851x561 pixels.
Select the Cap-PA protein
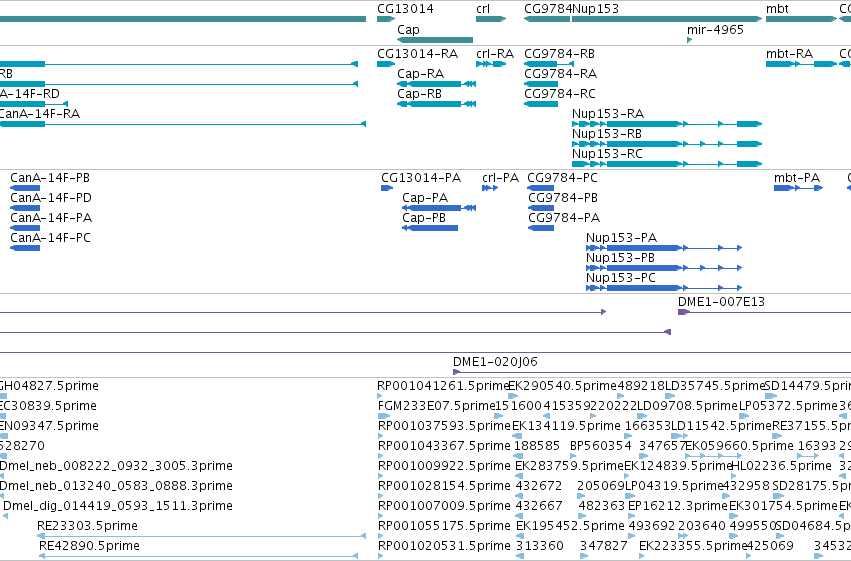click(439, 208)
